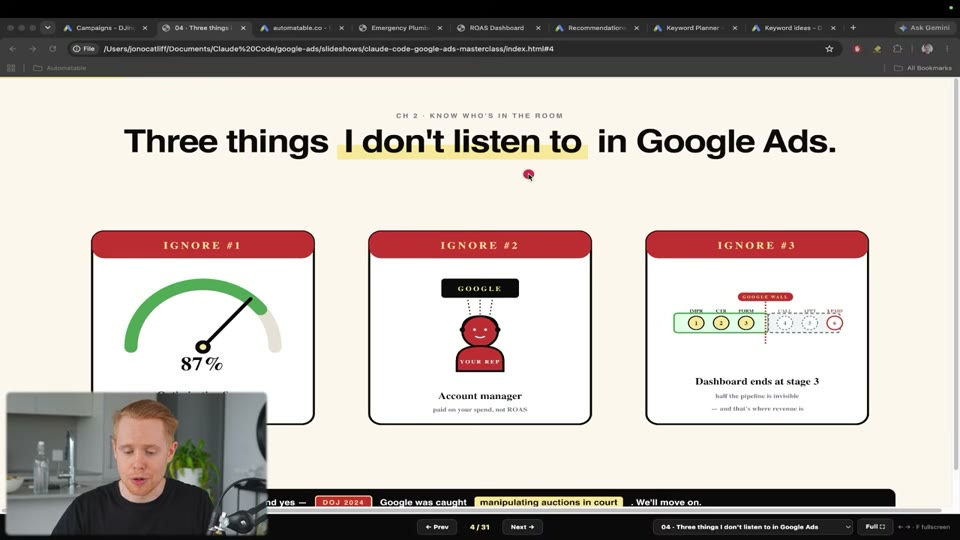Click the black GOOGLE label box

pyautogui.click(x=480, y=288)
